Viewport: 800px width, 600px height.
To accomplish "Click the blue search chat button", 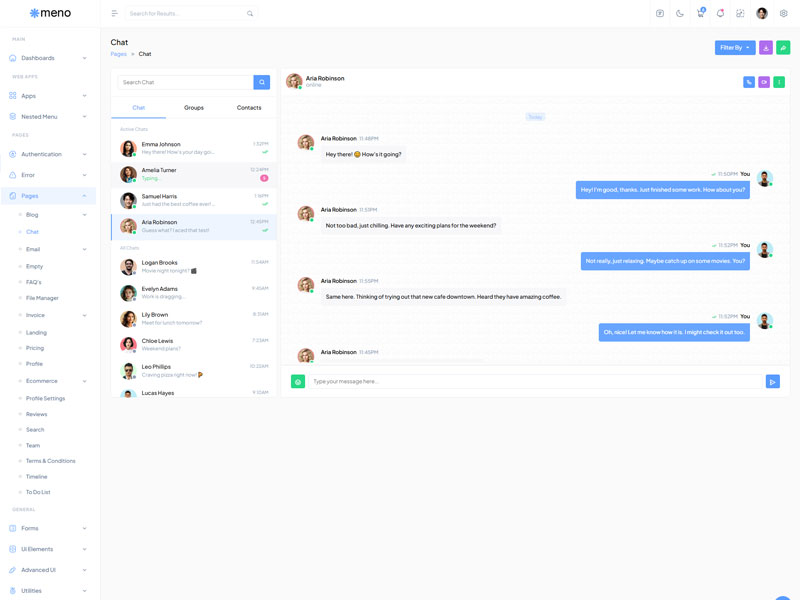I will coord(262,82).
